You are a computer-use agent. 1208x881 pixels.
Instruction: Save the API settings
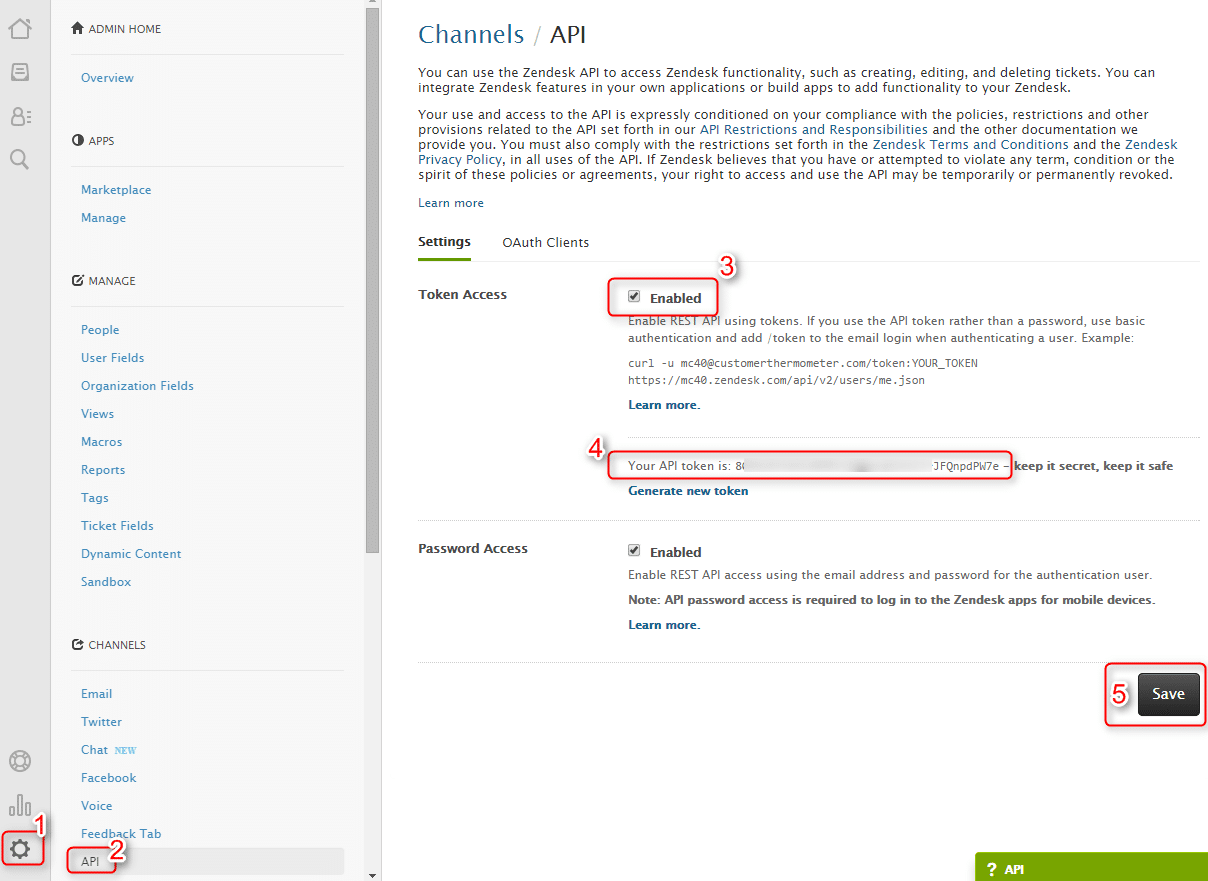pos(1168,694)
